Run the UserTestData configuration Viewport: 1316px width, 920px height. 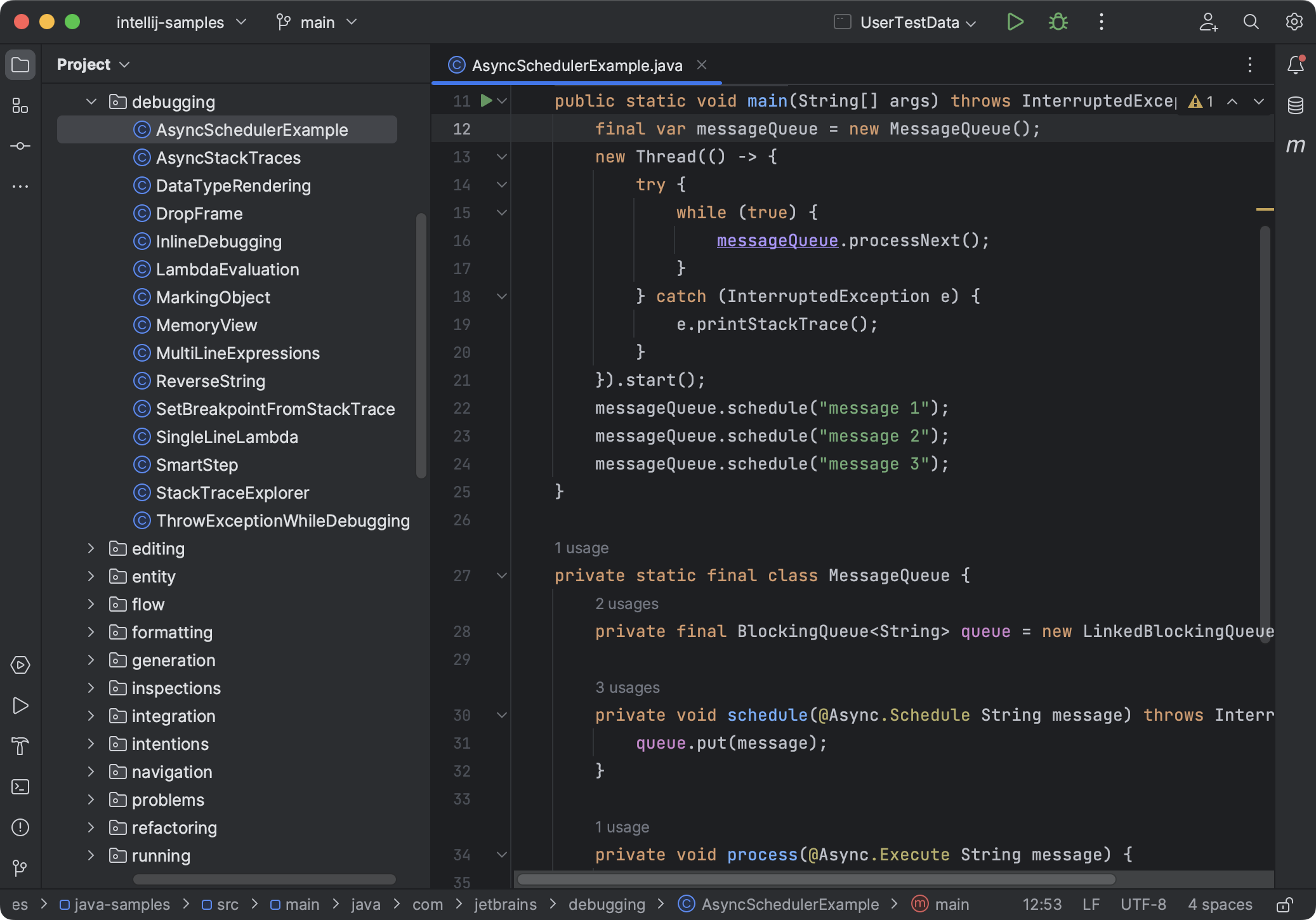[1015, 22]
